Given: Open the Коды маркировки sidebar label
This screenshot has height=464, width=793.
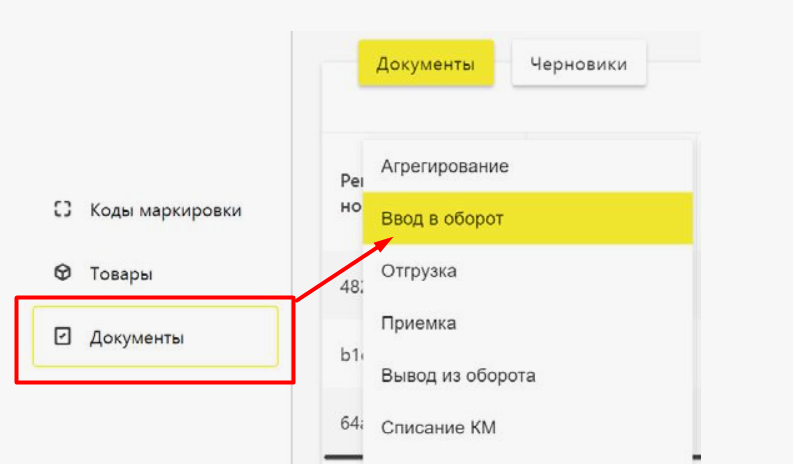Looking at the screenshot, I should coord(165,210).
